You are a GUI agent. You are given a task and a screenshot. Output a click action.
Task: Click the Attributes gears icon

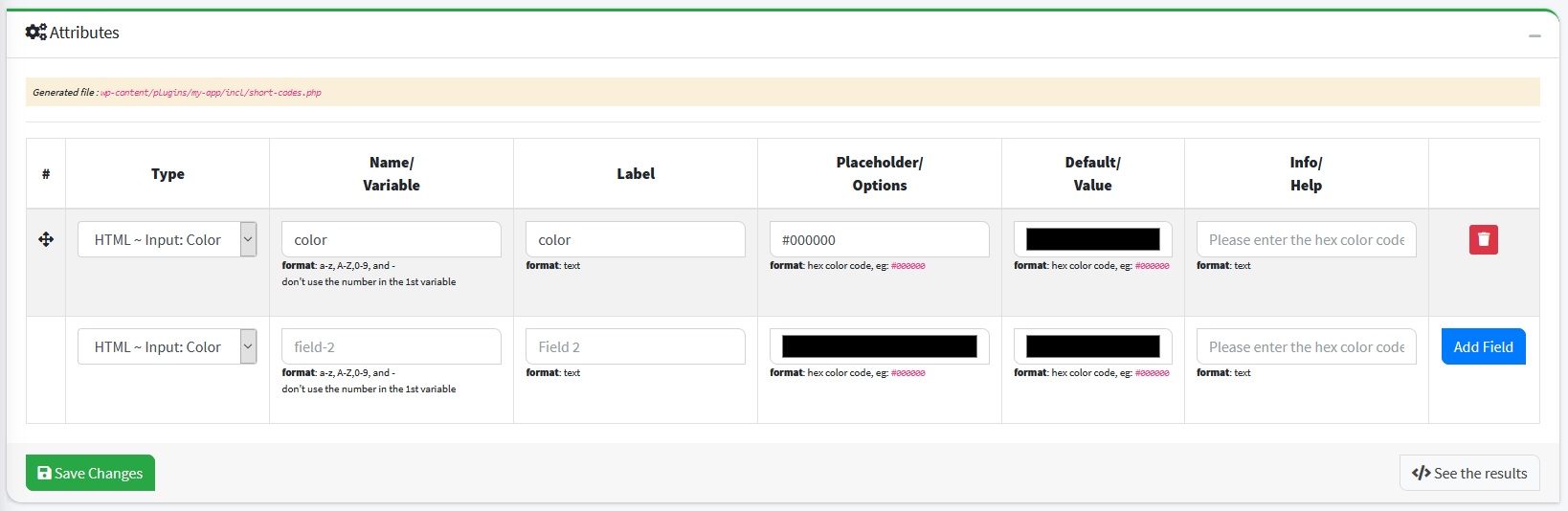pos(35,33)
